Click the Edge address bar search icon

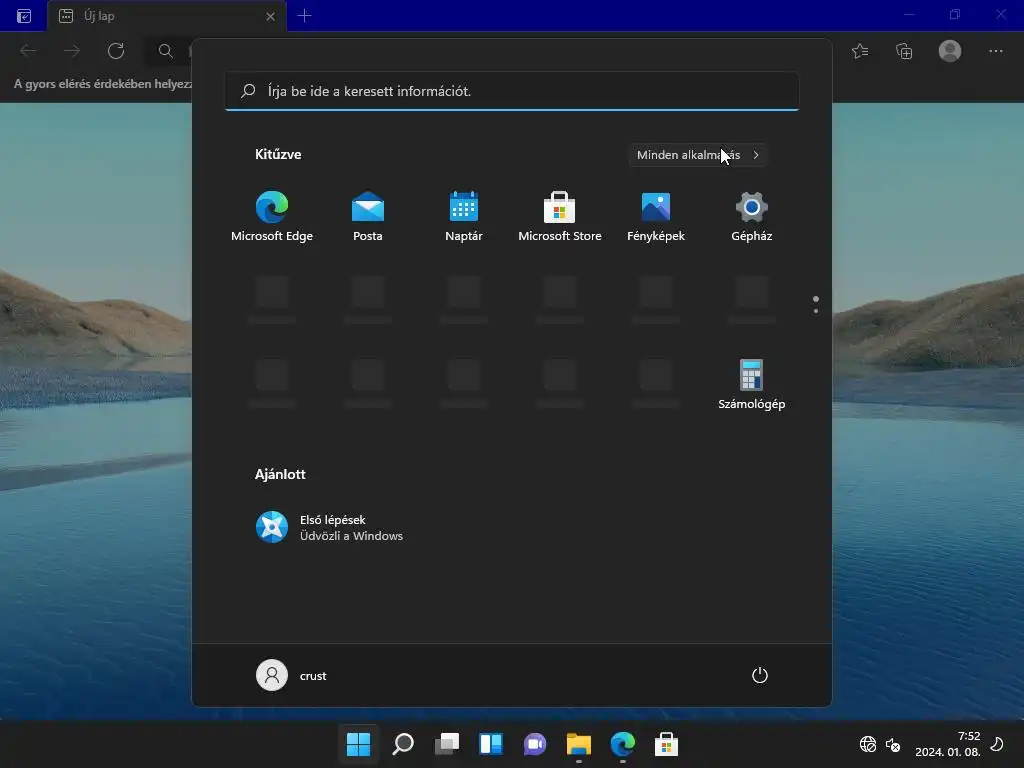[166, 51]
